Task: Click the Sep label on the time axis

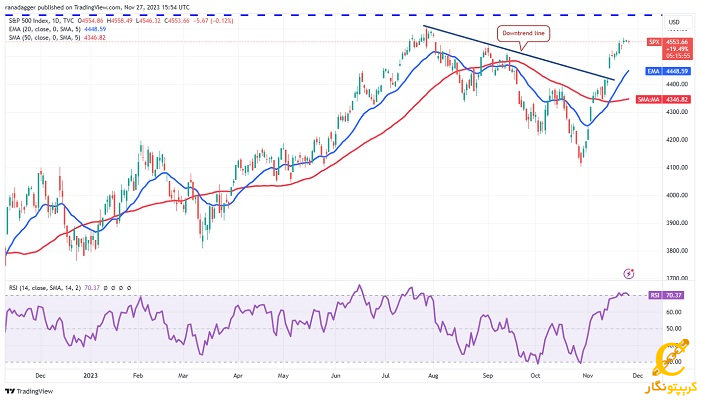Action: [x=488, y=376]
